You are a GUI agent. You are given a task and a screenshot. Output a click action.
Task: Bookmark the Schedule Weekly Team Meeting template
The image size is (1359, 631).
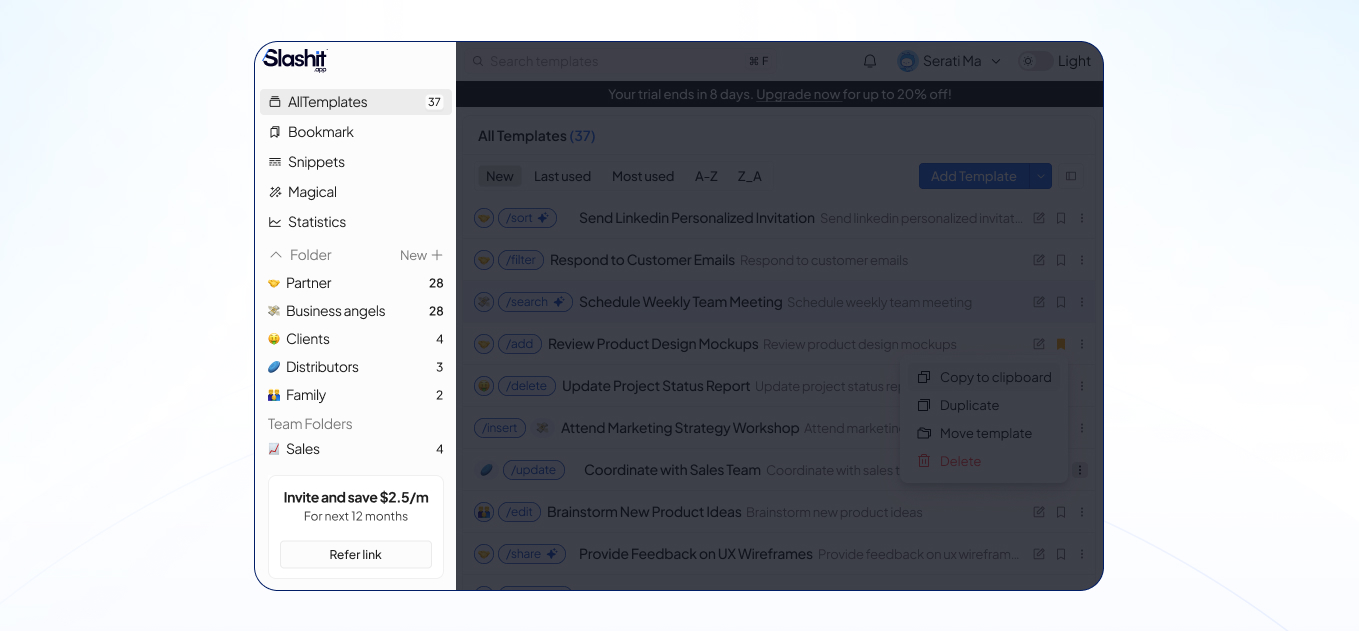click(1061, 302)
